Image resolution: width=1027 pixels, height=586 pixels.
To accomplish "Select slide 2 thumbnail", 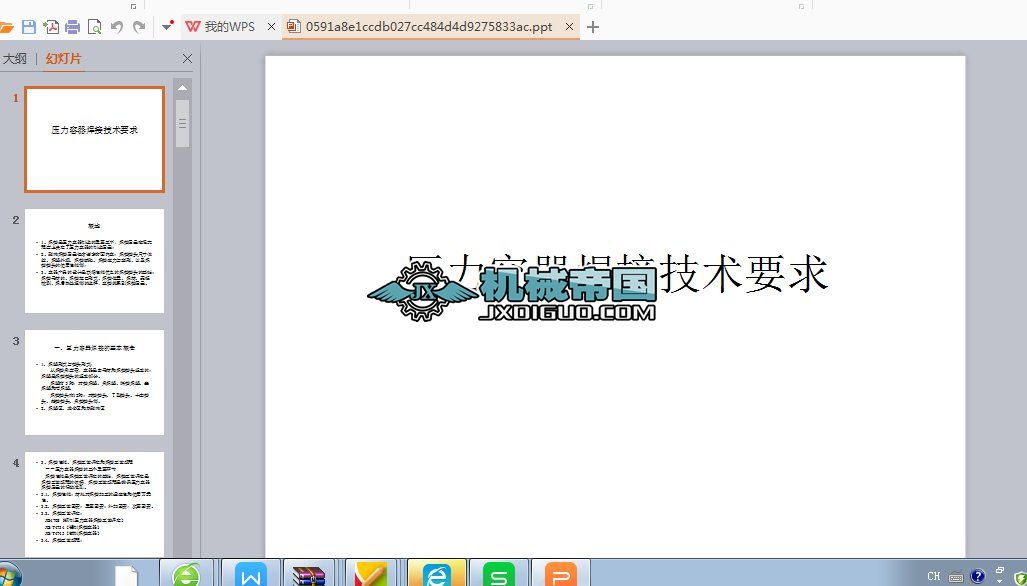I will [94, 261].
